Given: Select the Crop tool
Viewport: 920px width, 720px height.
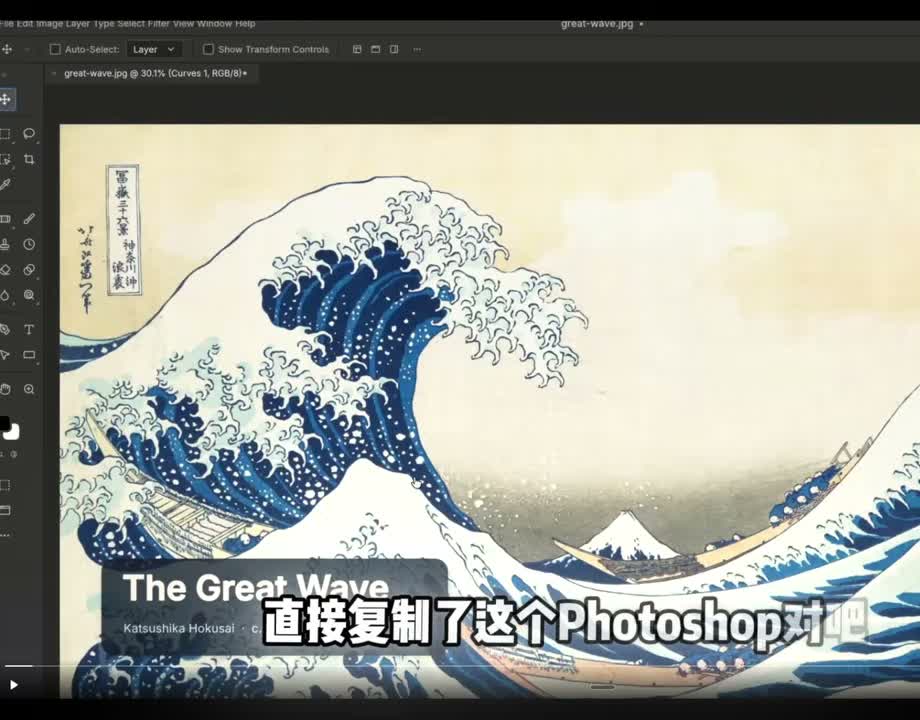Looking at the screenshot, I should [x=29, y=160].
